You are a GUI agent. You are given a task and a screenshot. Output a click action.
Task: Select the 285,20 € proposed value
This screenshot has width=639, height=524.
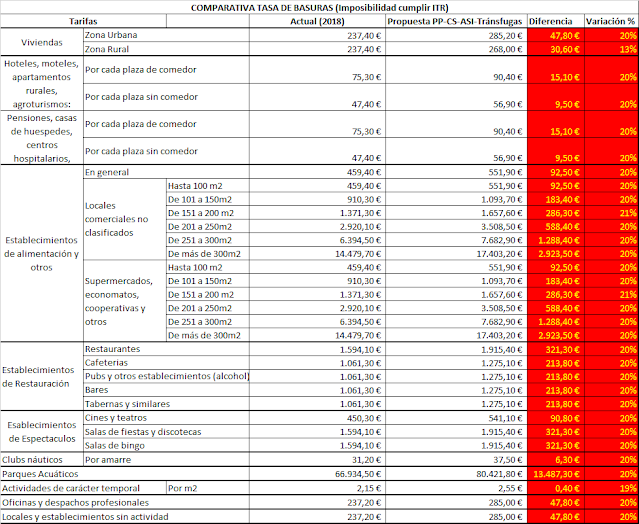pos(456,35)
